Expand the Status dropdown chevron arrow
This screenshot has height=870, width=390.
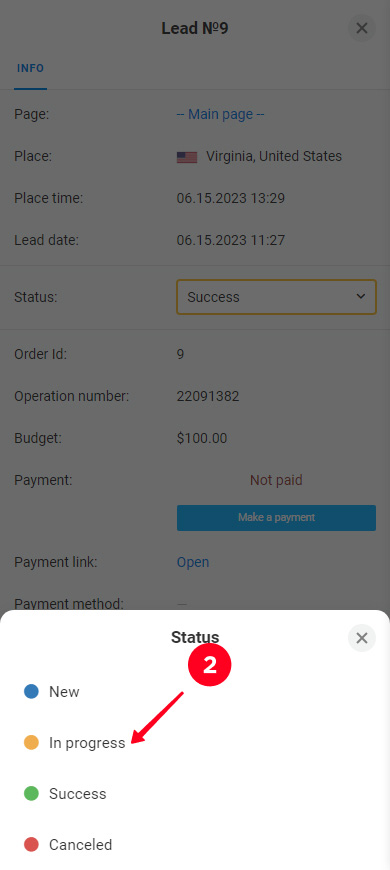[361, 296]
